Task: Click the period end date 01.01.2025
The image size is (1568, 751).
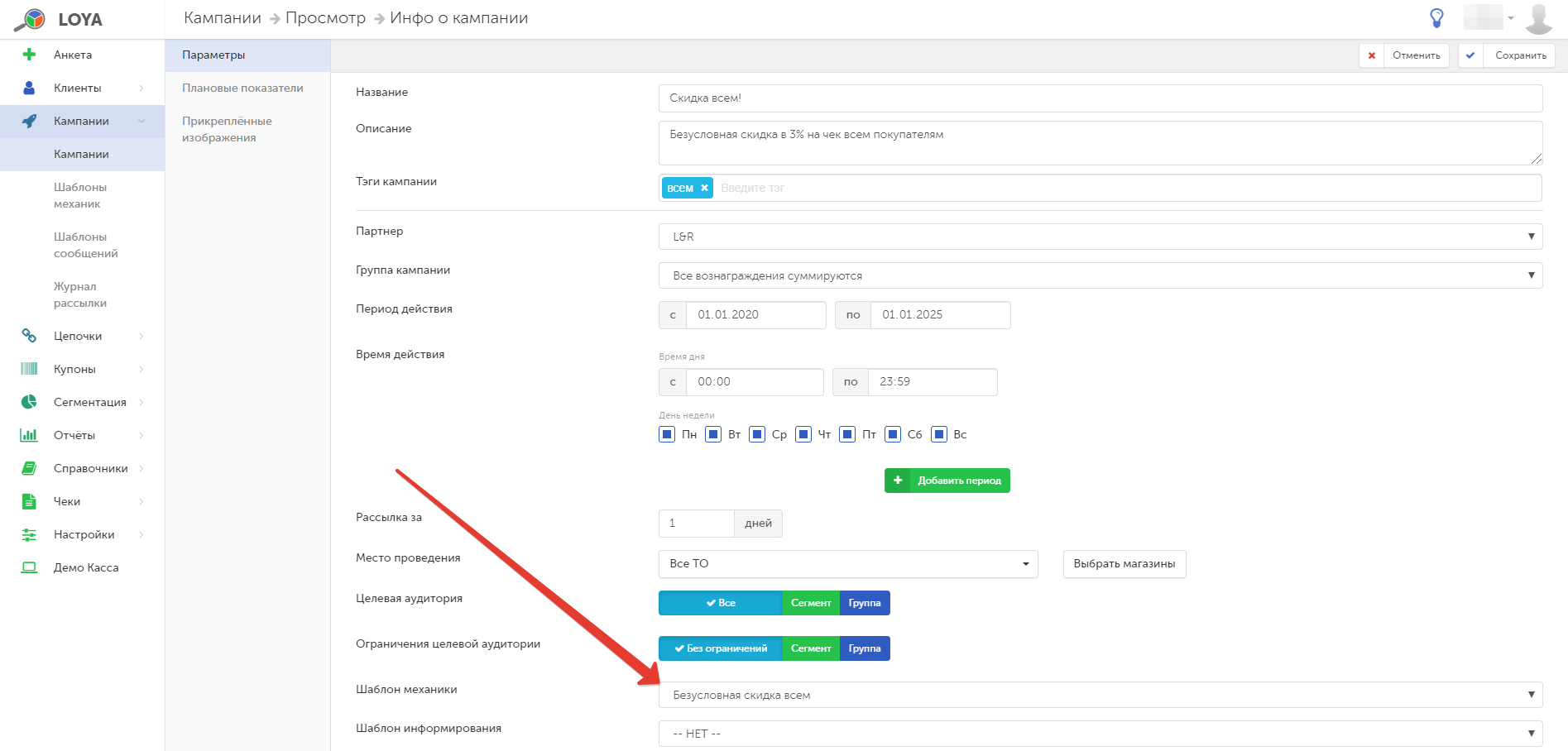Action: click(940, 315)
